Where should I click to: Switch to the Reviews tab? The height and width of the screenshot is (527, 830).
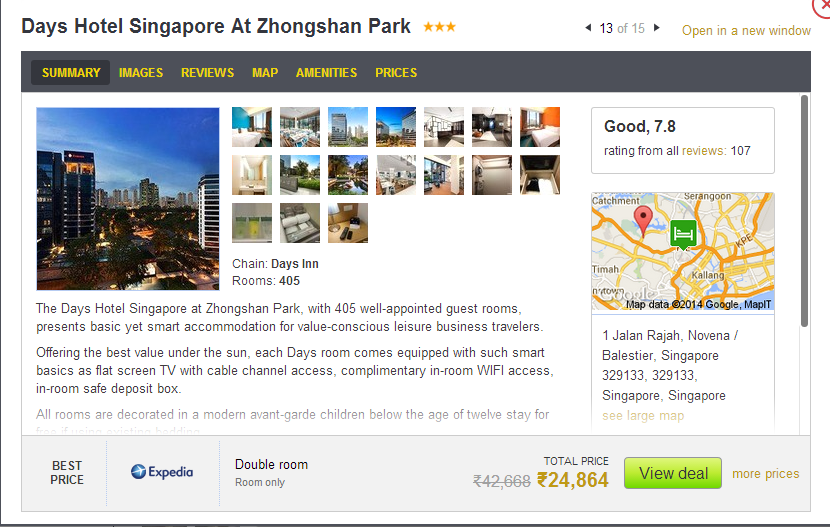click(208, 72)
